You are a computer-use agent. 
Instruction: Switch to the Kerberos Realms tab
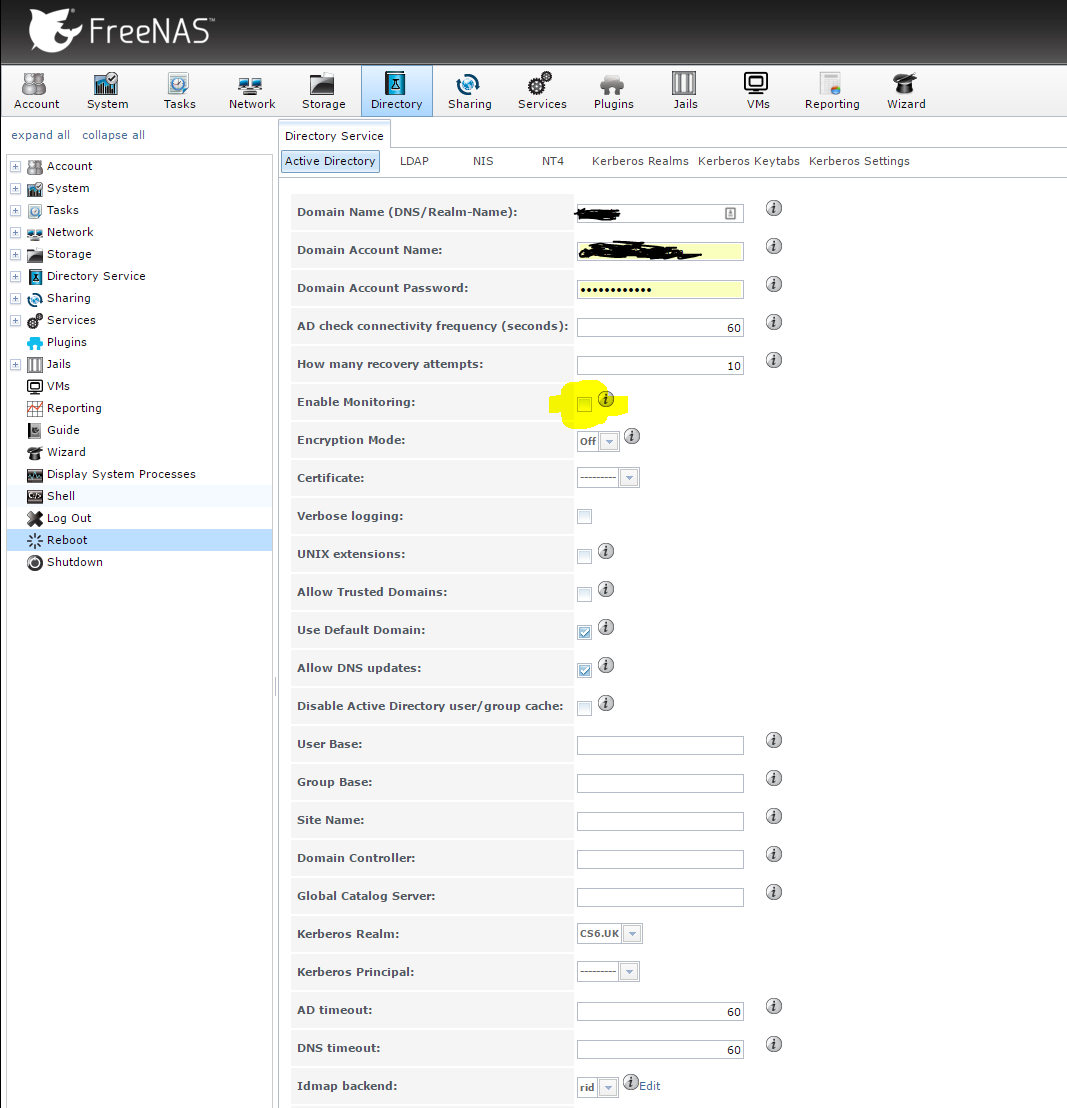pos(640,161)
